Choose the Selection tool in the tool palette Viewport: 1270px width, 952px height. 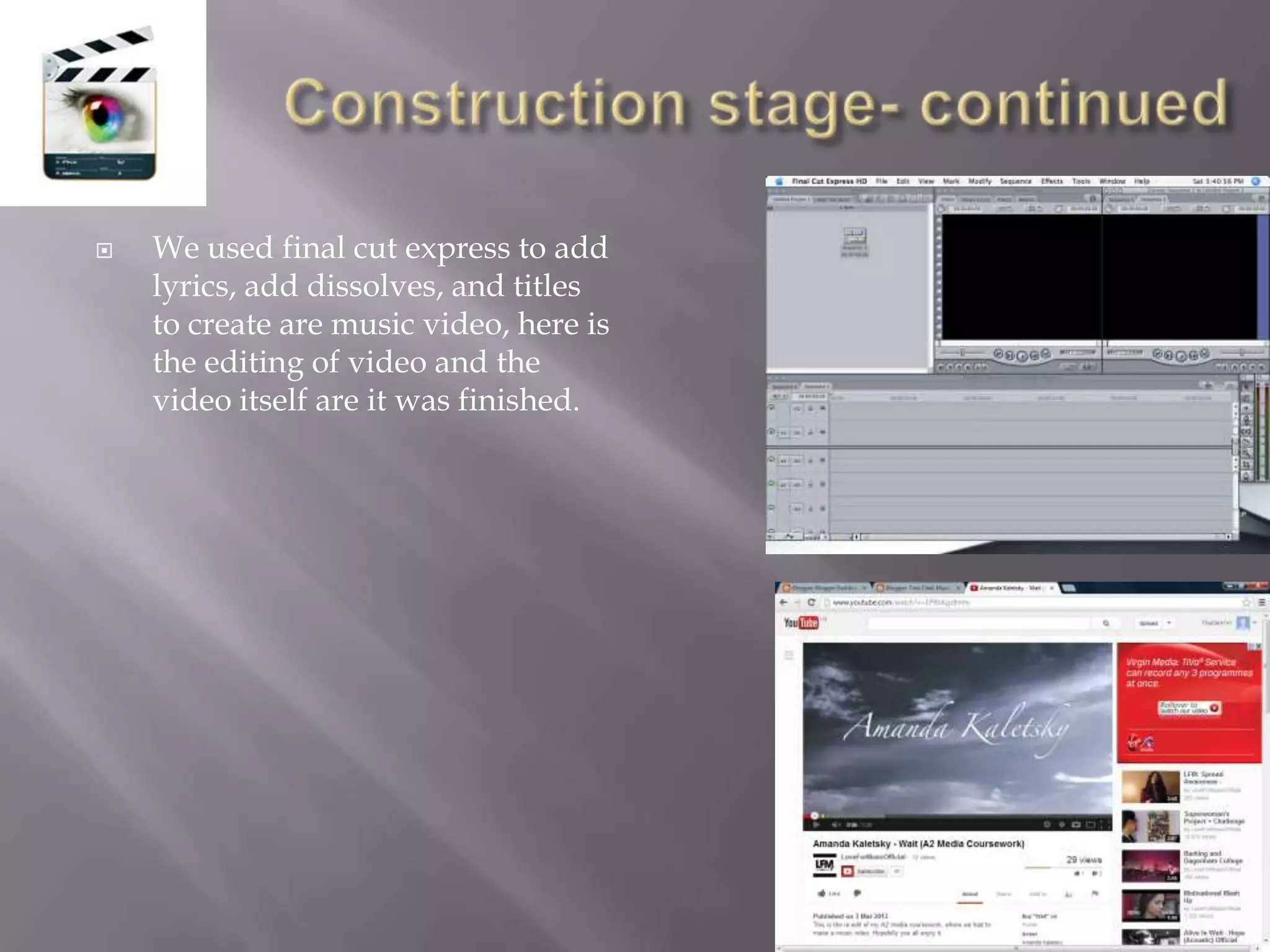click(1246, 387)
